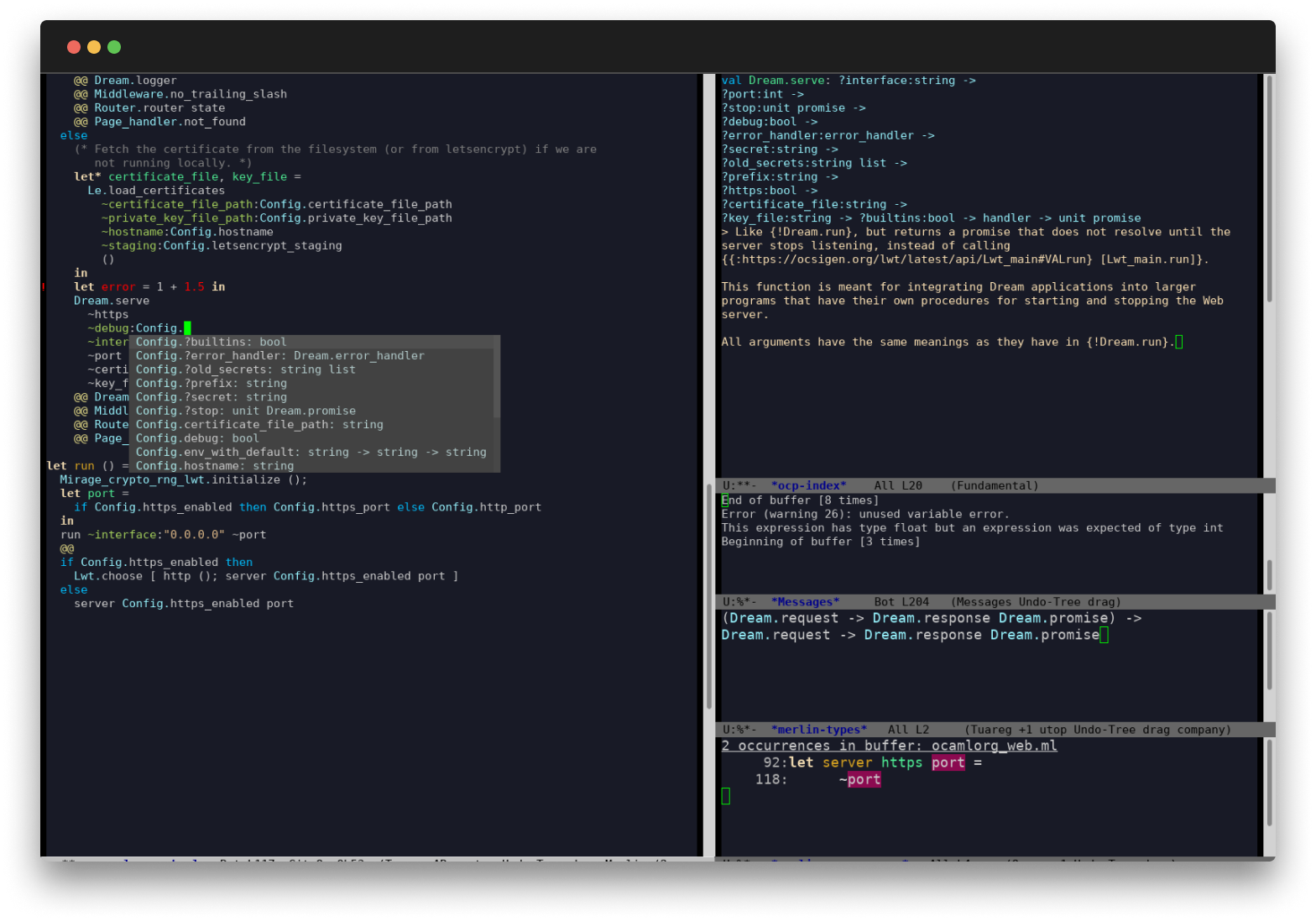
Task: Click "@@ Dream.logger" at the top of code
Action: [125, 81]
